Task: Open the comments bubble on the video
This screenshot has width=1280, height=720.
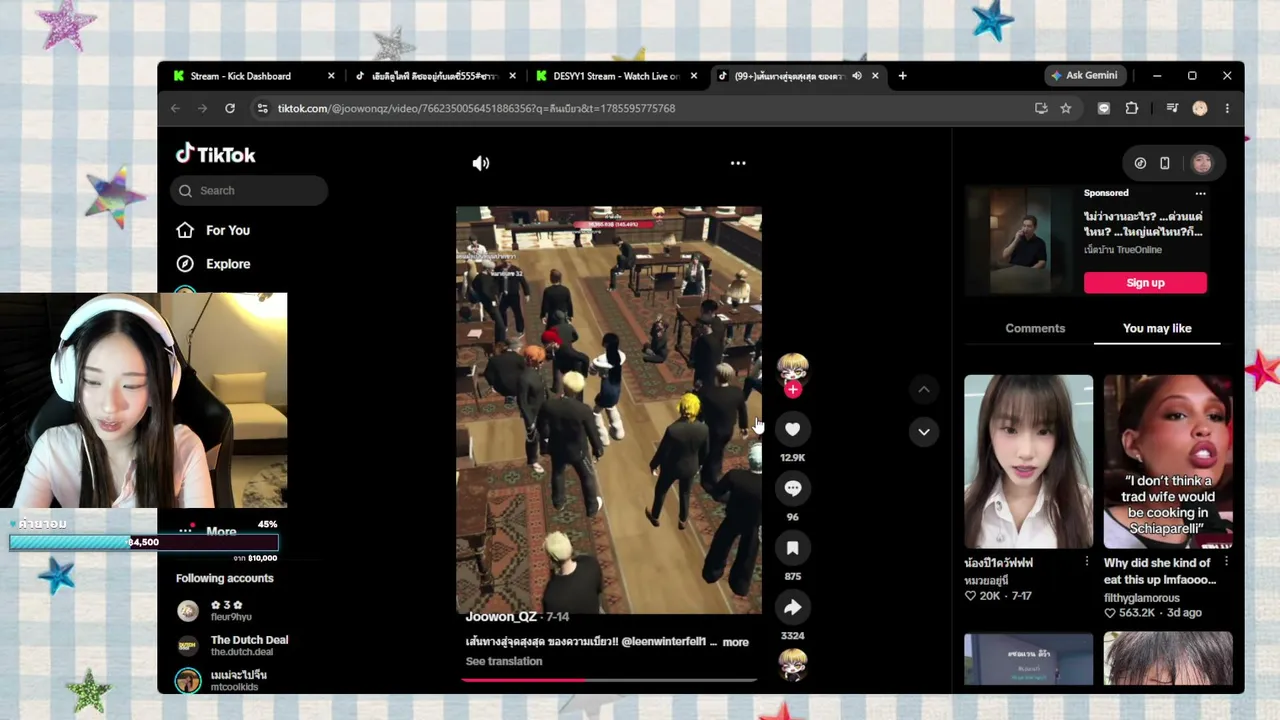Action: (792, 488)
